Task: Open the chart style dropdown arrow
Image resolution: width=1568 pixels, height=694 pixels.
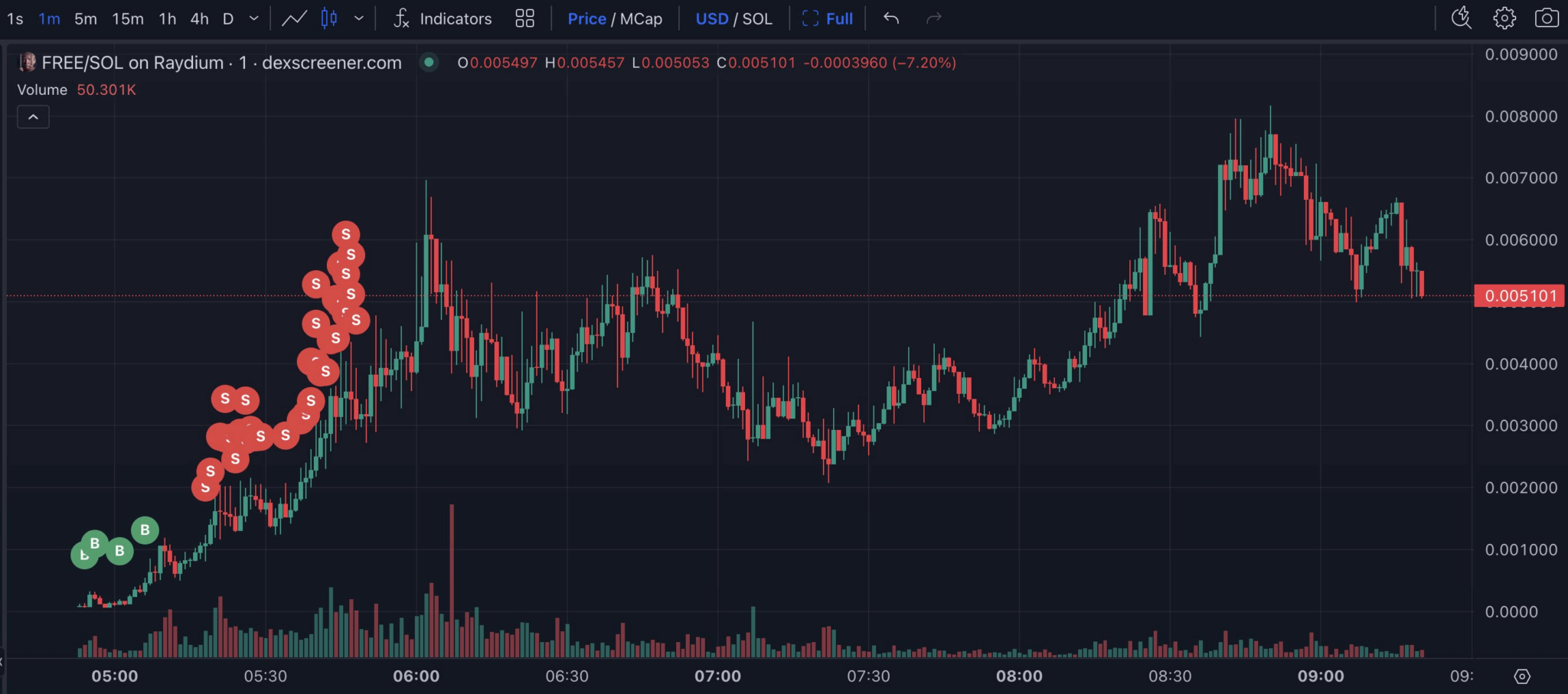Action: point(358,18)
